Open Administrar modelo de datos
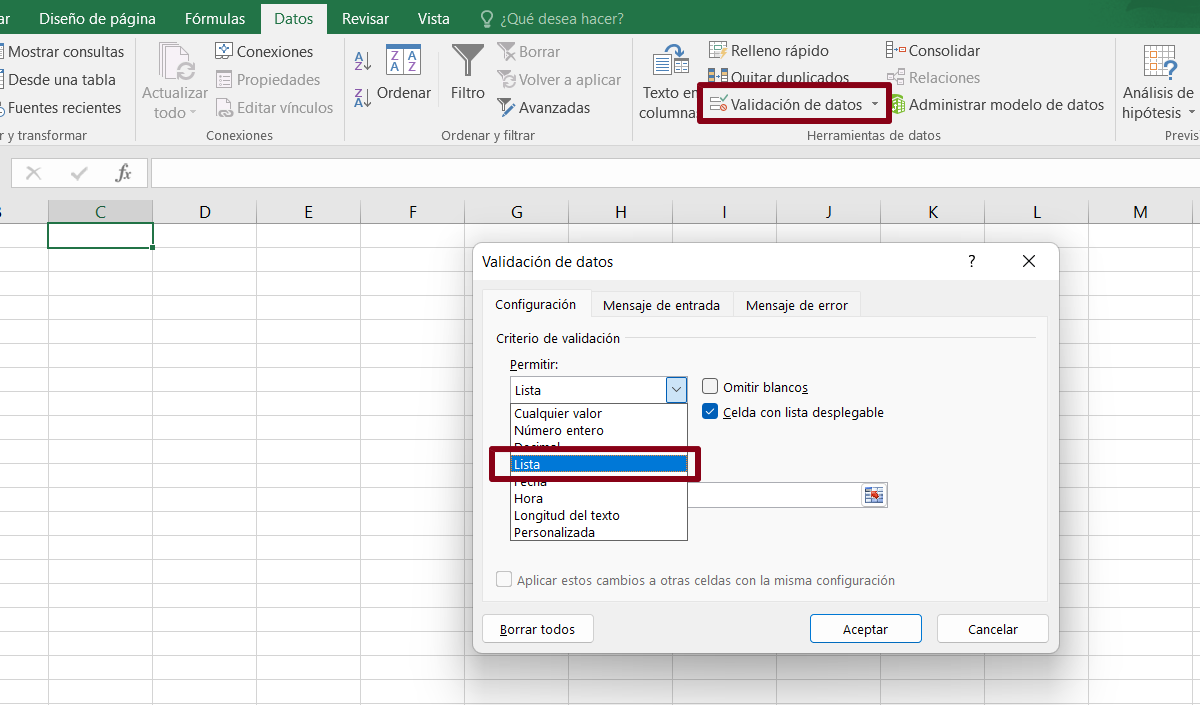 tap(995, 105)
